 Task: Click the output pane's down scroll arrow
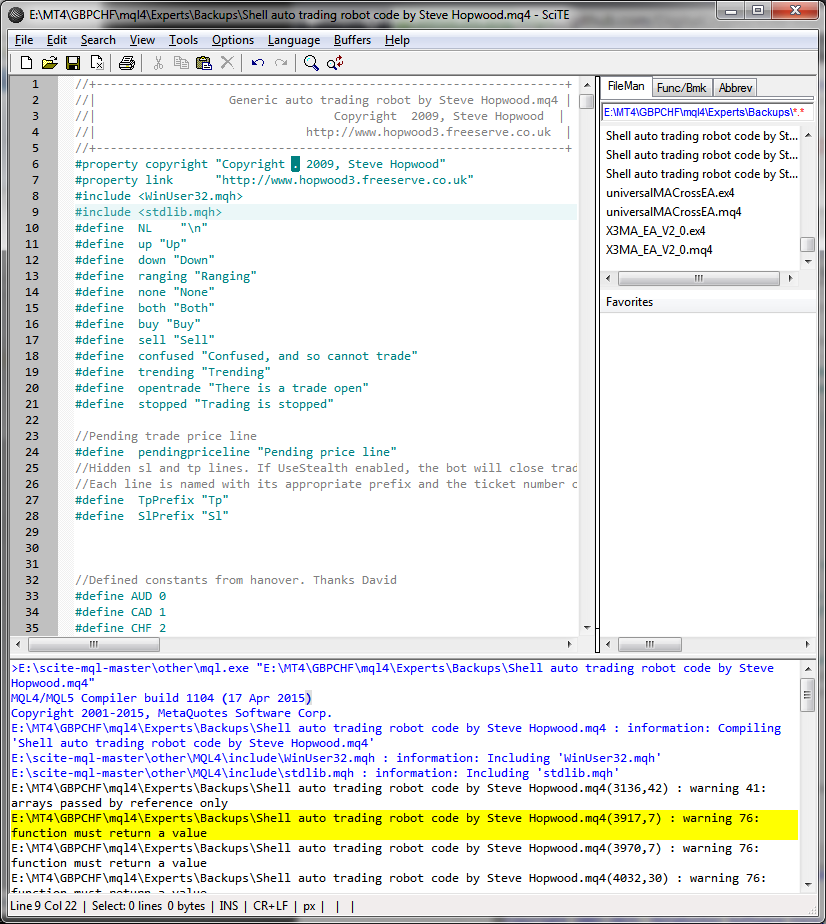click(808, 885)
